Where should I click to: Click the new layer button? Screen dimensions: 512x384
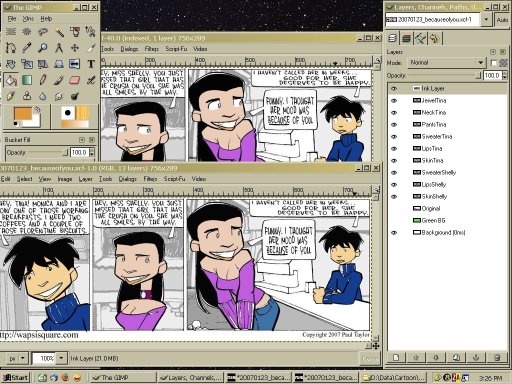point(396,358)
